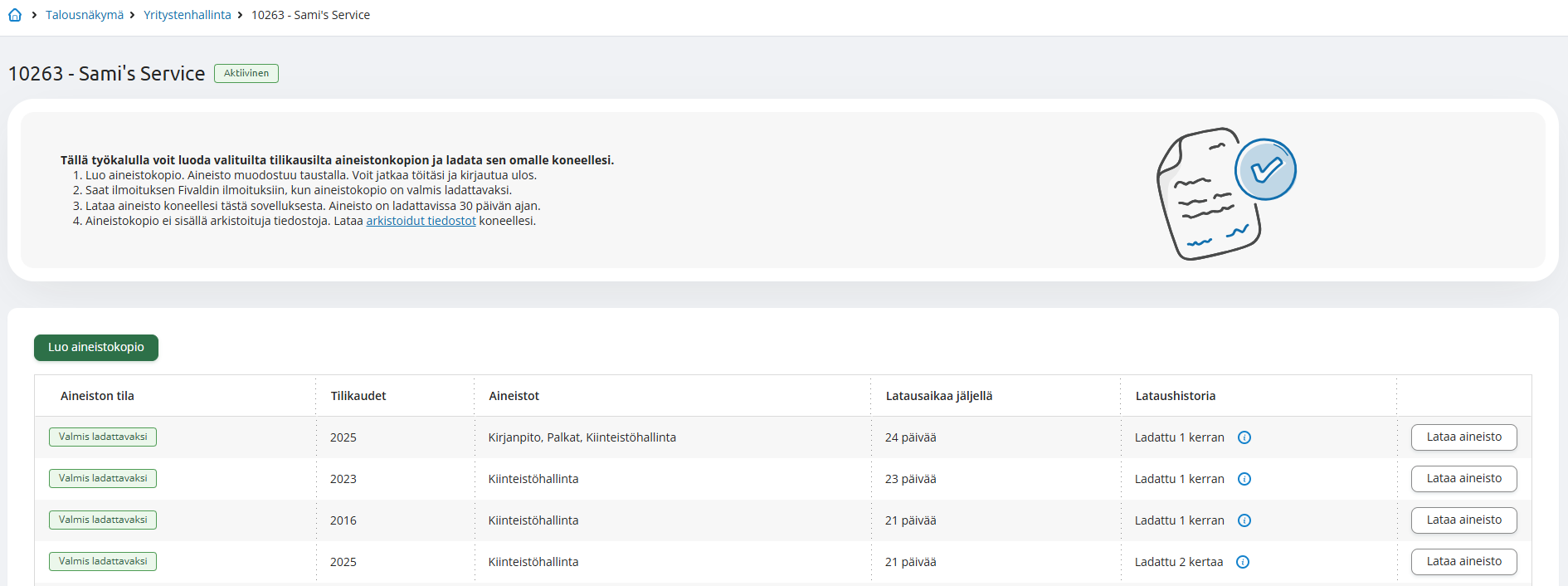
Task: Click the Aineiston tila column header
Action: tap(97, 396)
